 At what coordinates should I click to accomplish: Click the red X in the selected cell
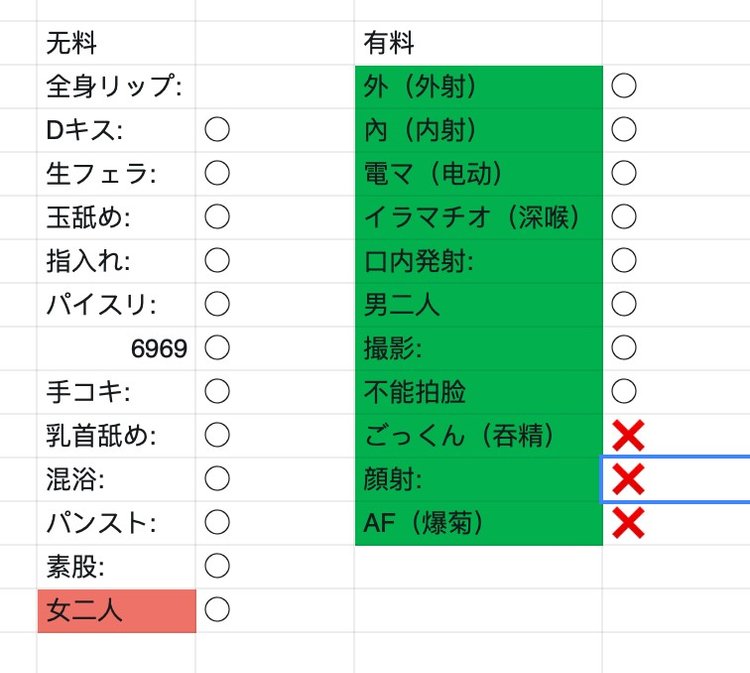pyautogui.click(x=628, y=480)
